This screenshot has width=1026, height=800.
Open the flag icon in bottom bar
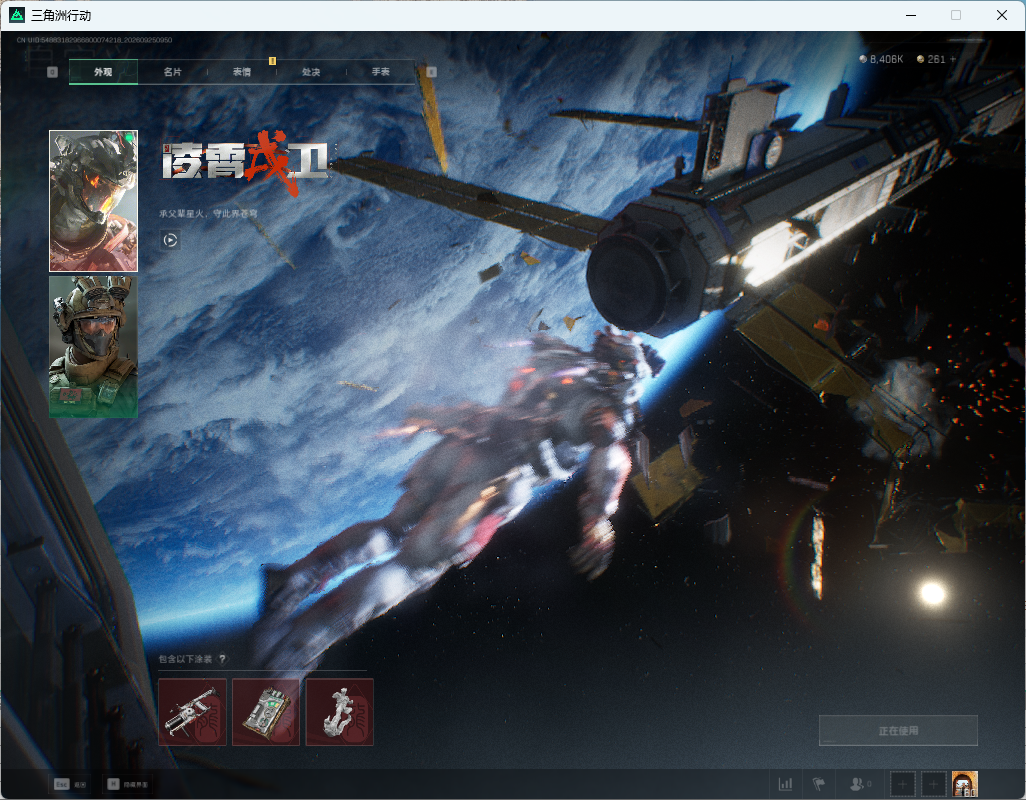[x=819, y=784]
